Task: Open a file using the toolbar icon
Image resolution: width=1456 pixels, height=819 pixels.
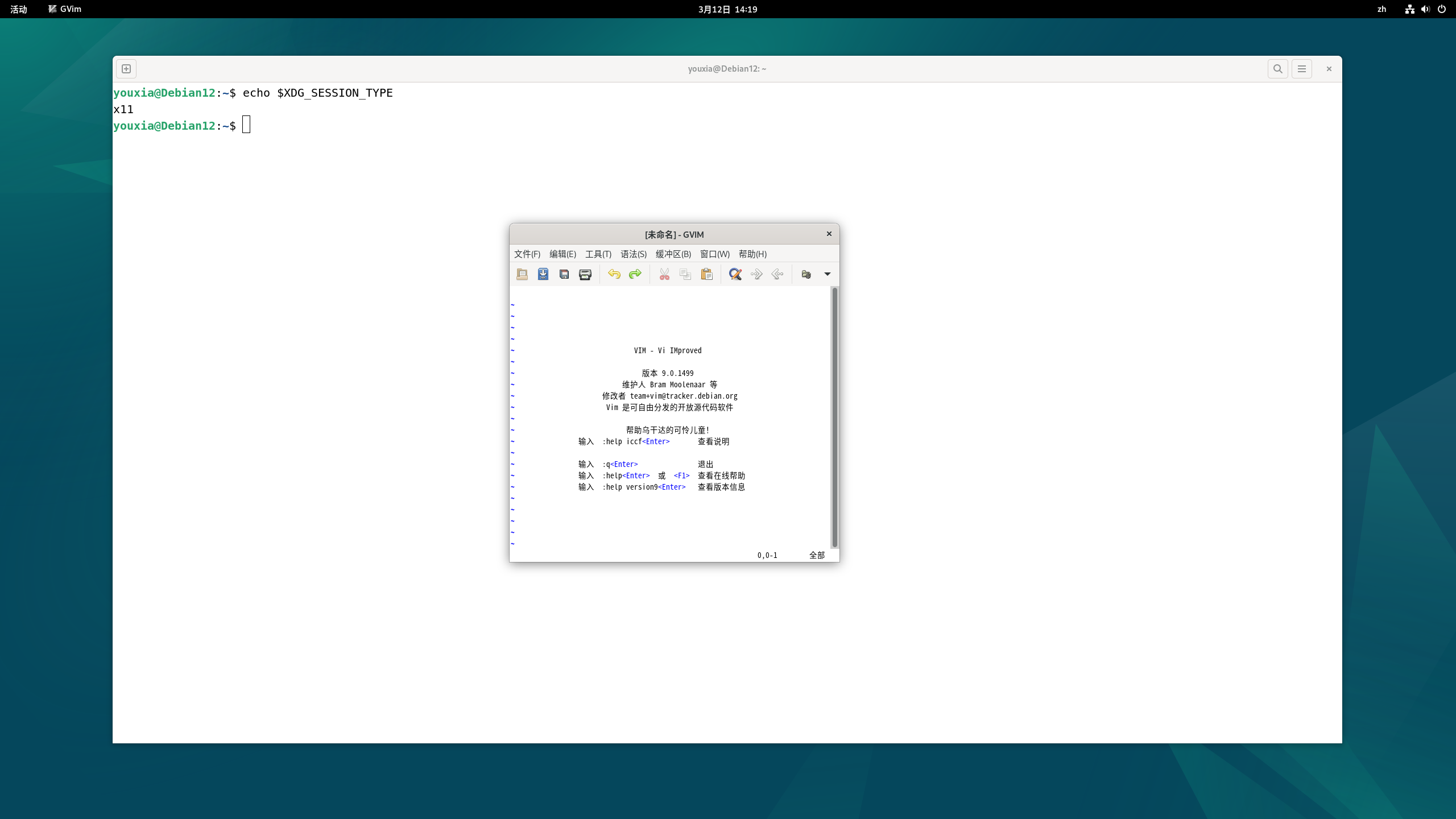Action: point(522,274)
